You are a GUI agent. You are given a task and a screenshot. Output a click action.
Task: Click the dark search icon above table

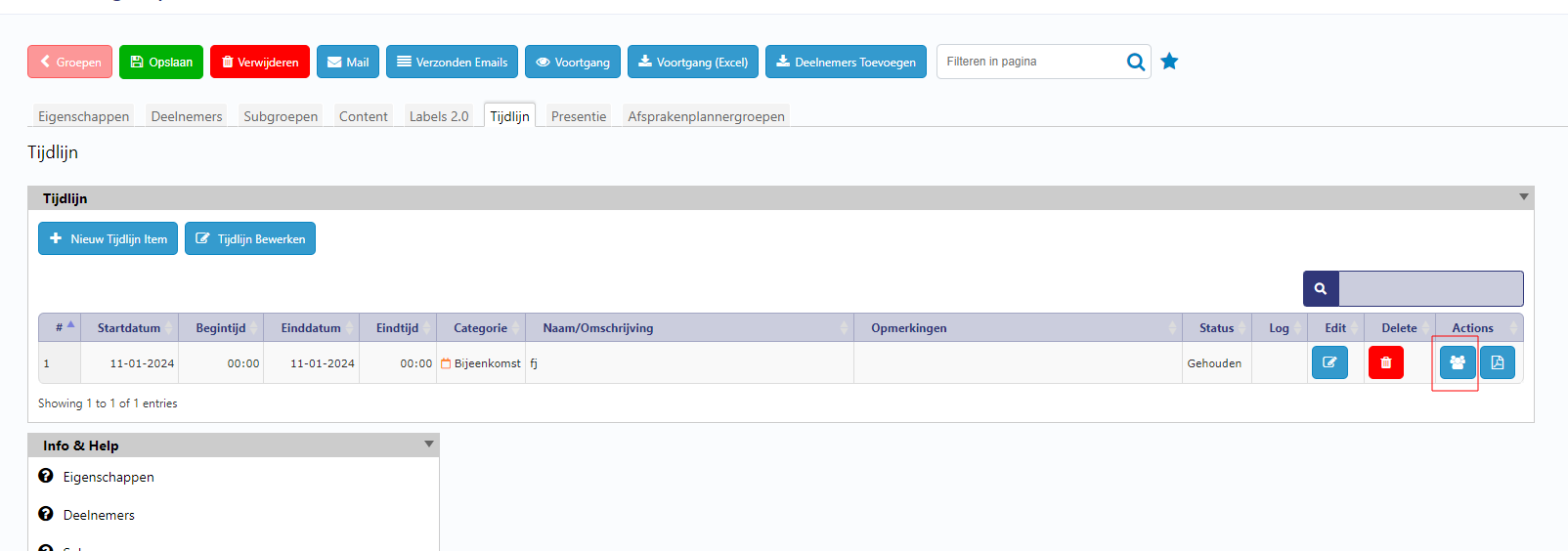(1321, 289)
